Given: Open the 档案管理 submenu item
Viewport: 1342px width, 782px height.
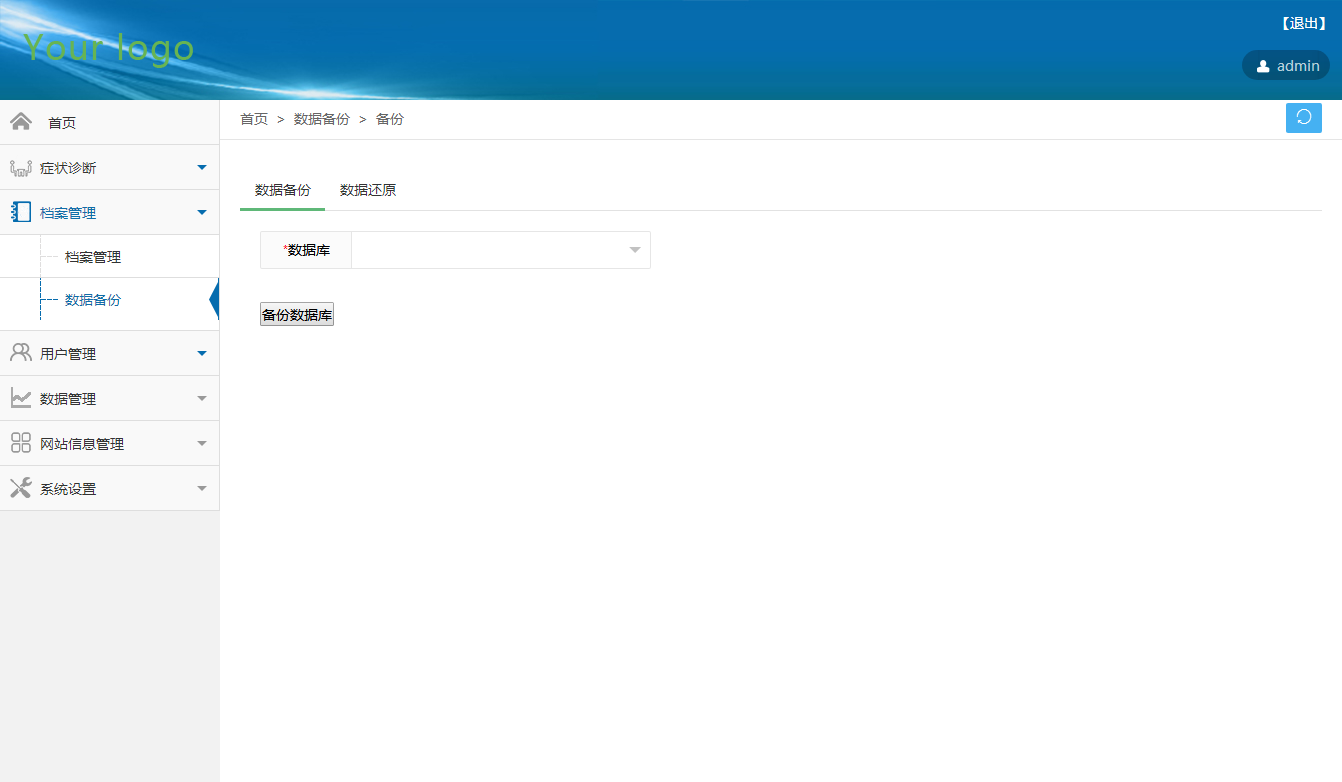Looking at the screenshot, I should 93,257.
